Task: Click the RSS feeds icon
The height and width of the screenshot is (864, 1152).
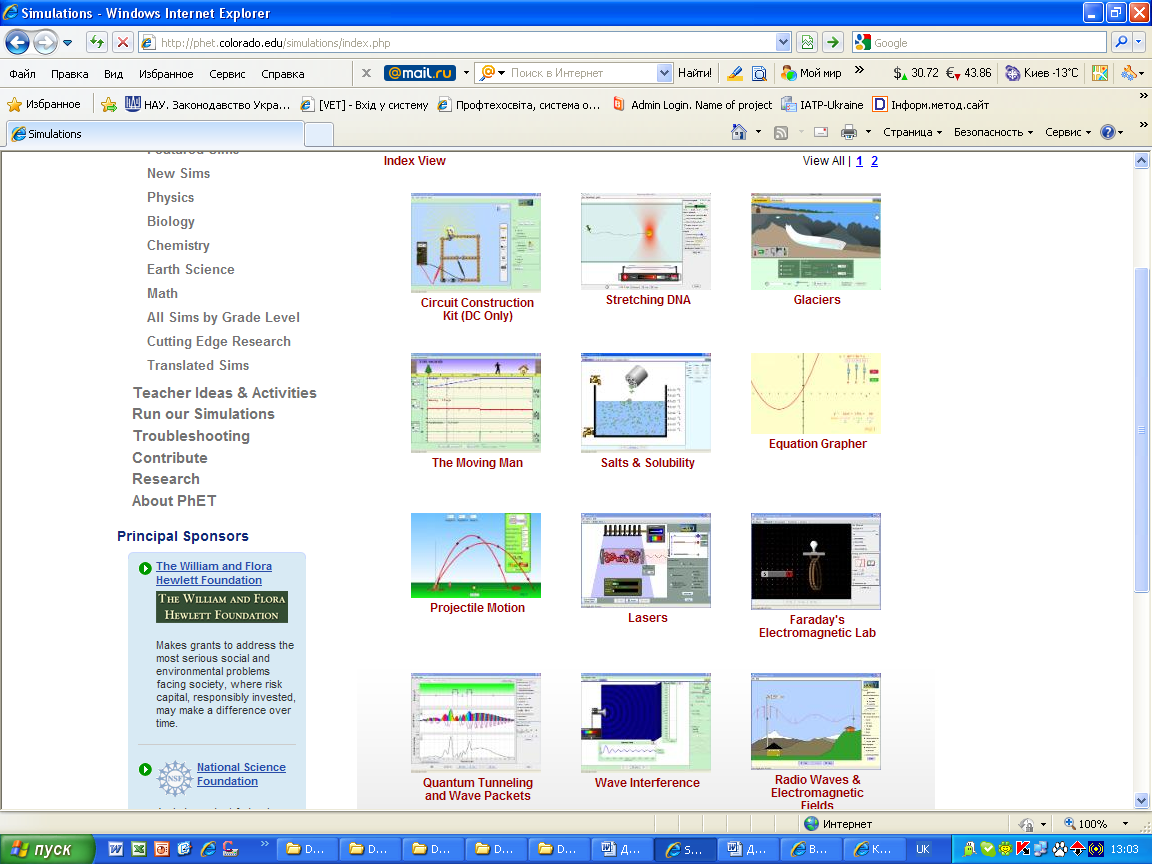Action: coord(781,132)
